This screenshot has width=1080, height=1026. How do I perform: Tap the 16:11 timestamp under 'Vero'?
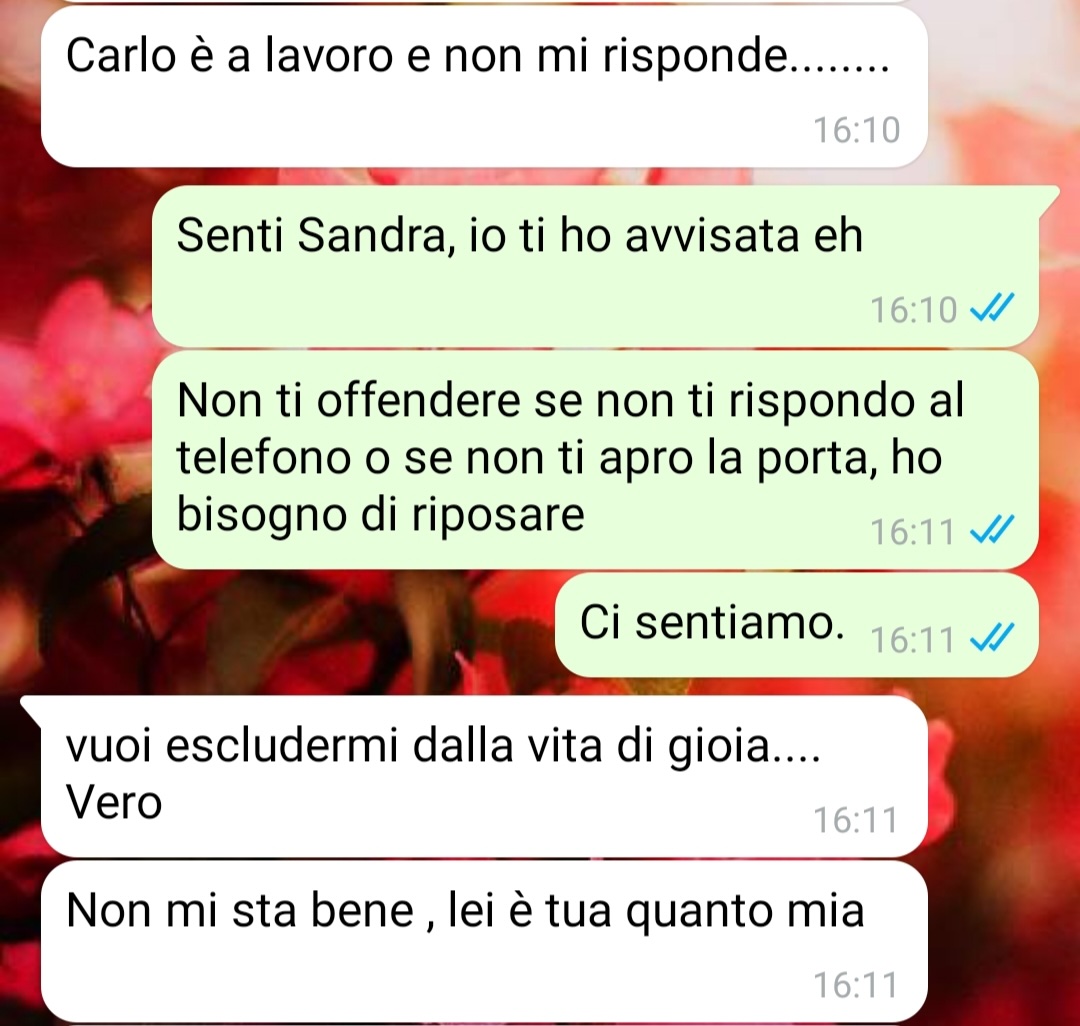856,820
